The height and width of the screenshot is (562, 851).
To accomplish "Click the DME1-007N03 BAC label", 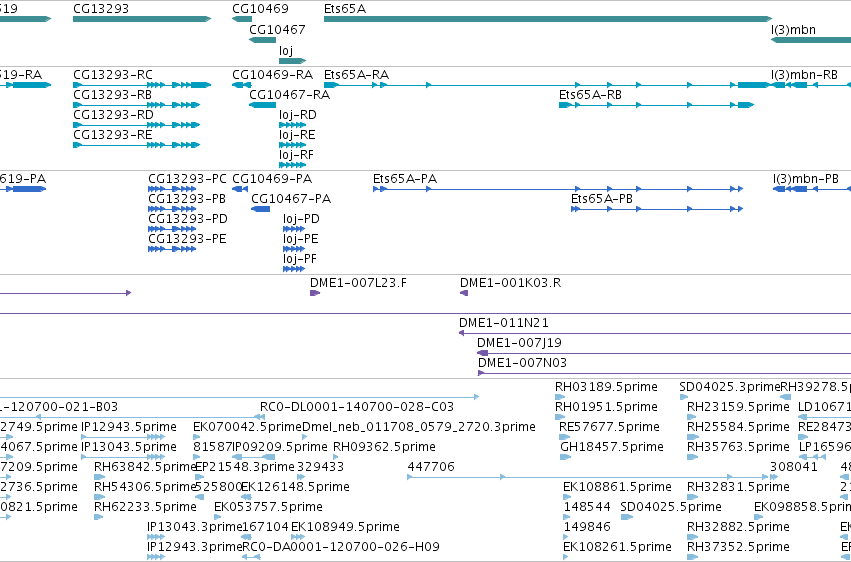I will pos(522,363).
